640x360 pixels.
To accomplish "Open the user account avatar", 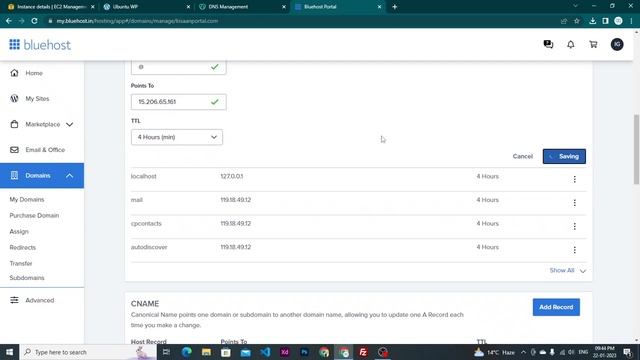I will (x=617, y=44).
